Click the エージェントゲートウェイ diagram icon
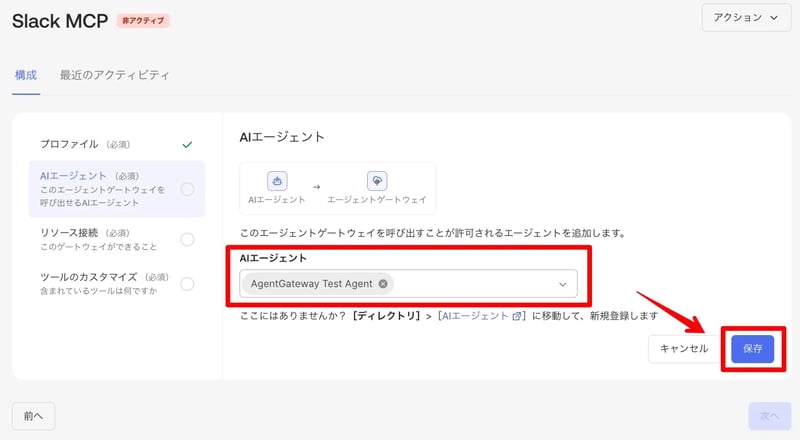The image size is (800, 440). 377,181
